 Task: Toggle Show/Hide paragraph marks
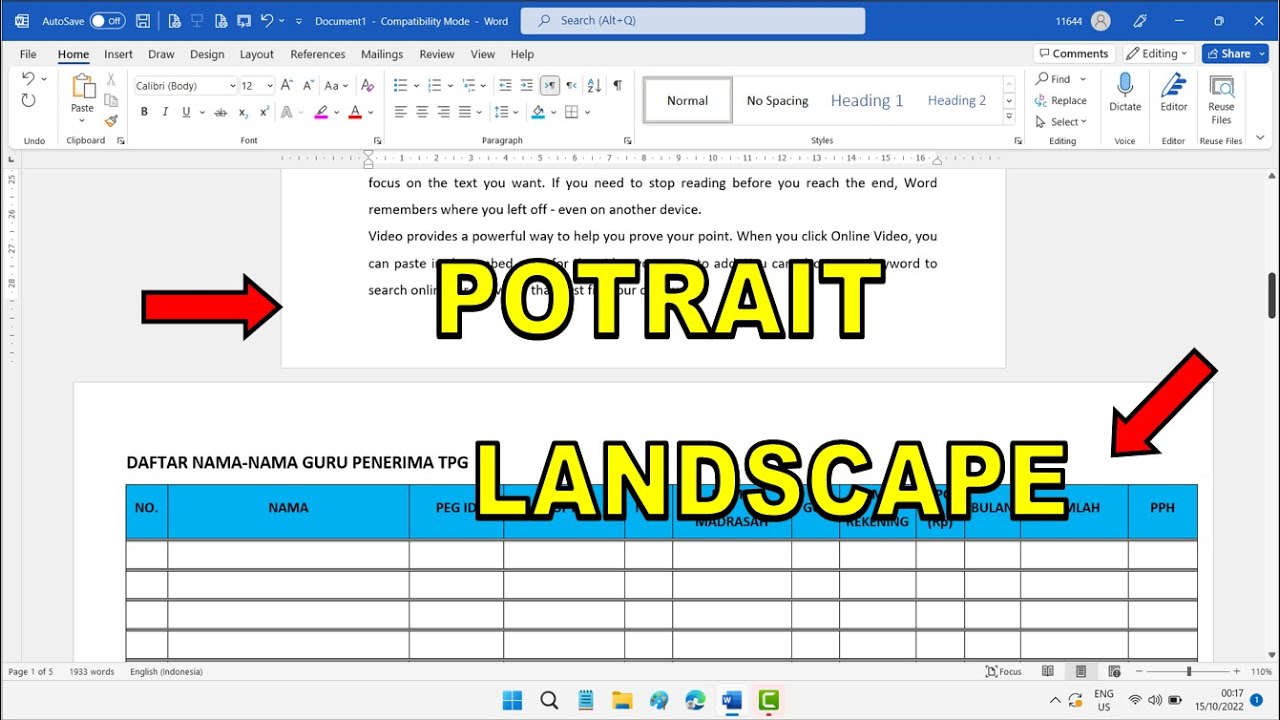tap(617, 86)
